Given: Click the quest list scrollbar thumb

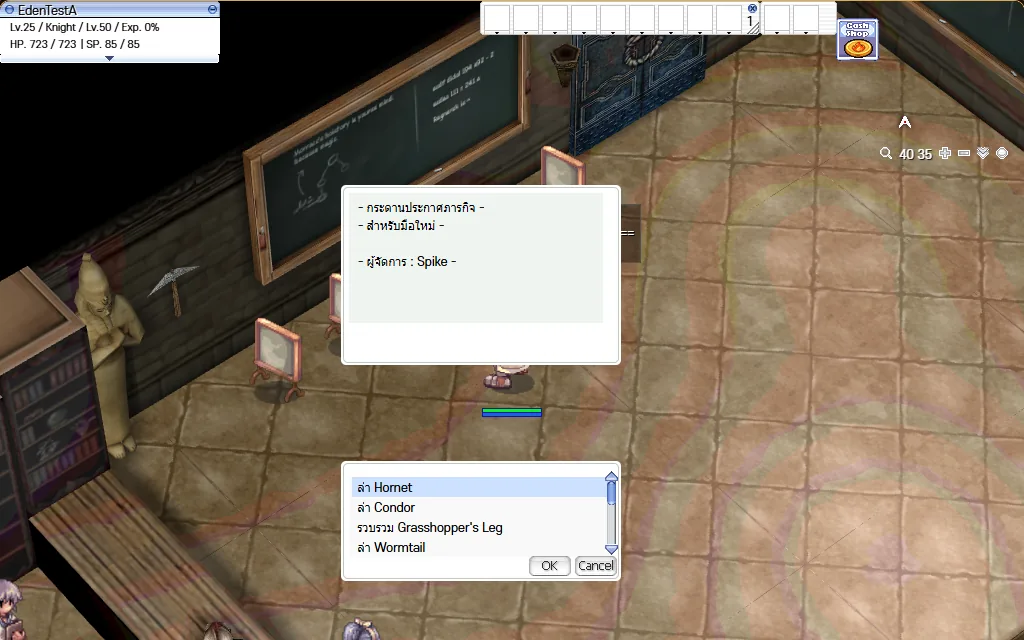Looking at the screenshot, I should click(611, 493).
